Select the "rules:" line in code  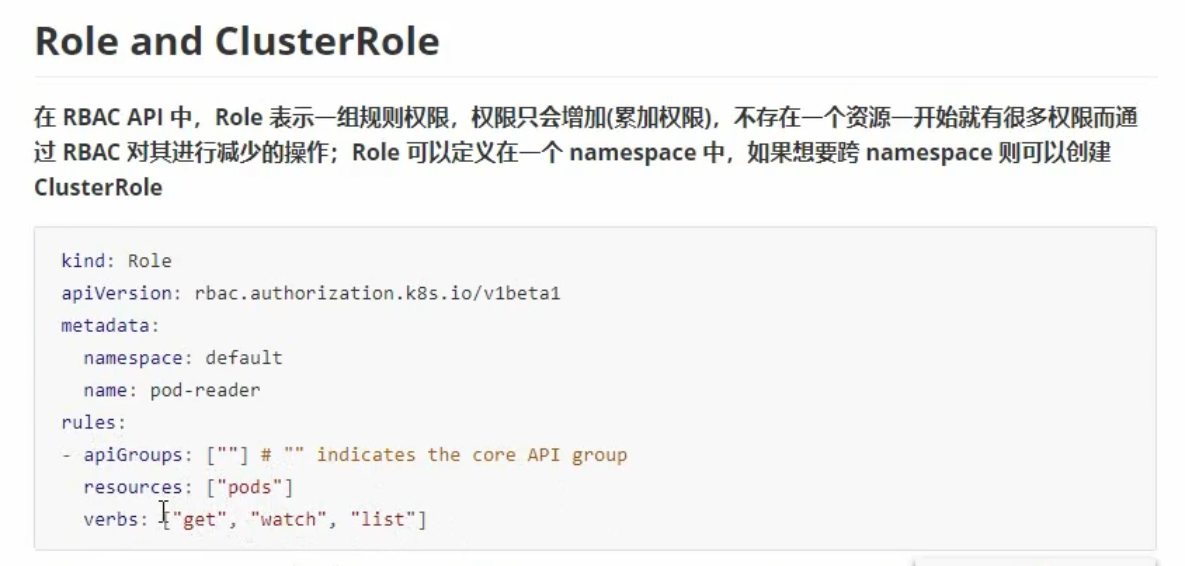(x=94, y=422)
